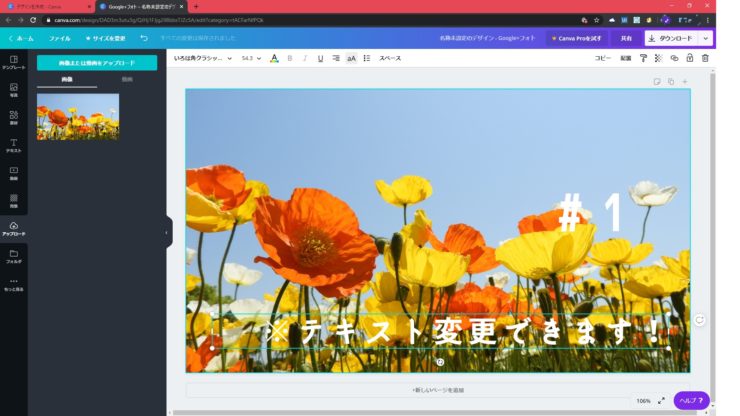Open the Chrome three-dot menu
Screen dimensions: 740x416
click(x=707, y=20)
